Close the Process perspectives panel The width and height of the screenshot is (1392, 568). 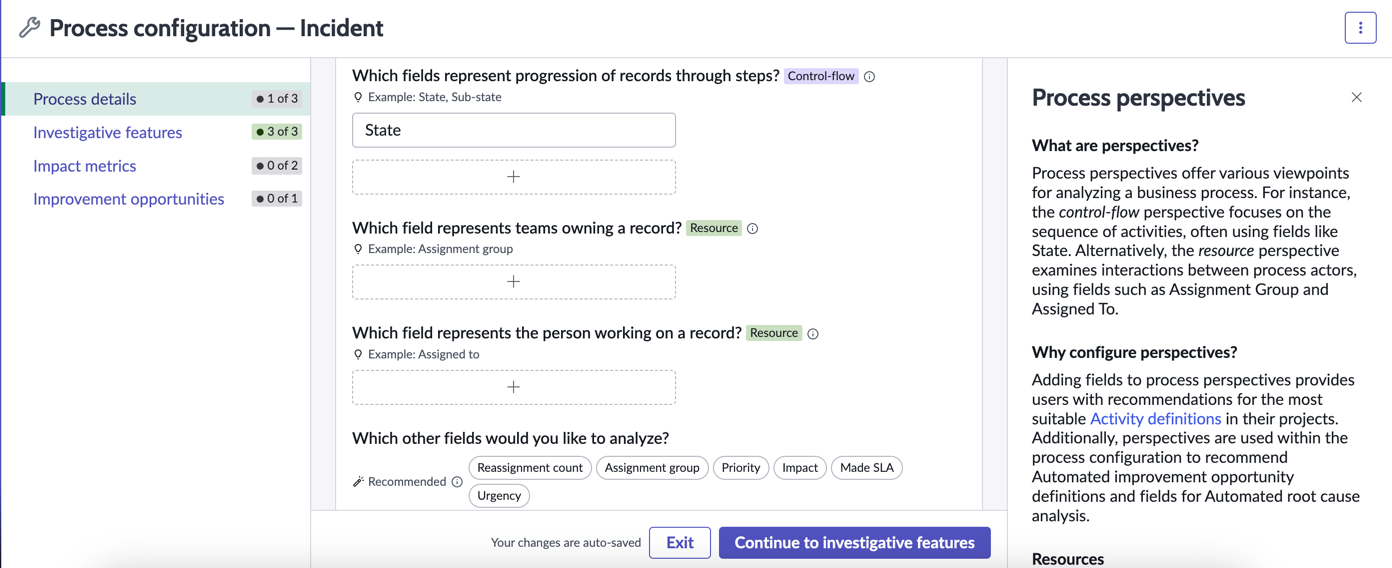(x=1356, y=97)
